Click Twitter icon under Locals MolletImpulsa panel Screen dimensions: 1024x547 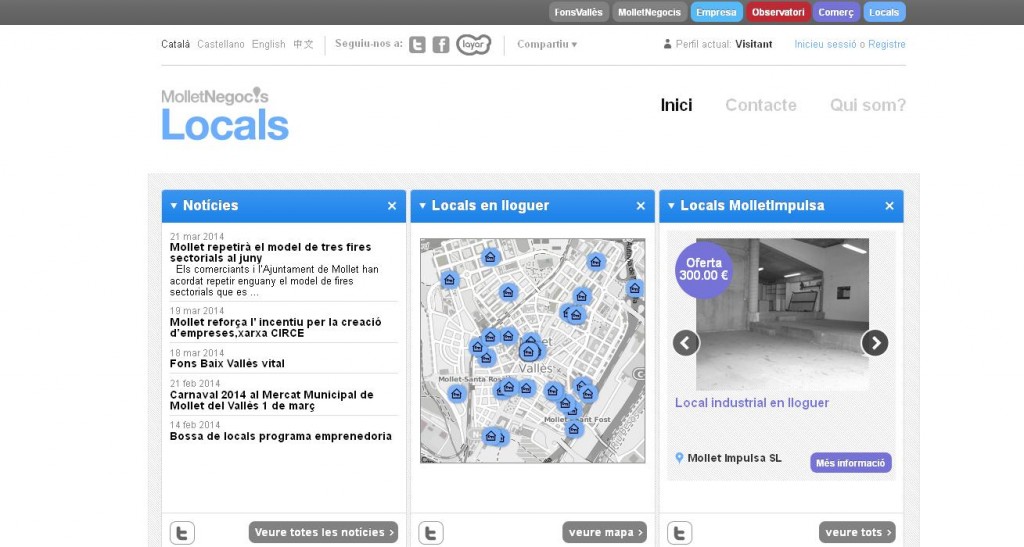(680, 532)
